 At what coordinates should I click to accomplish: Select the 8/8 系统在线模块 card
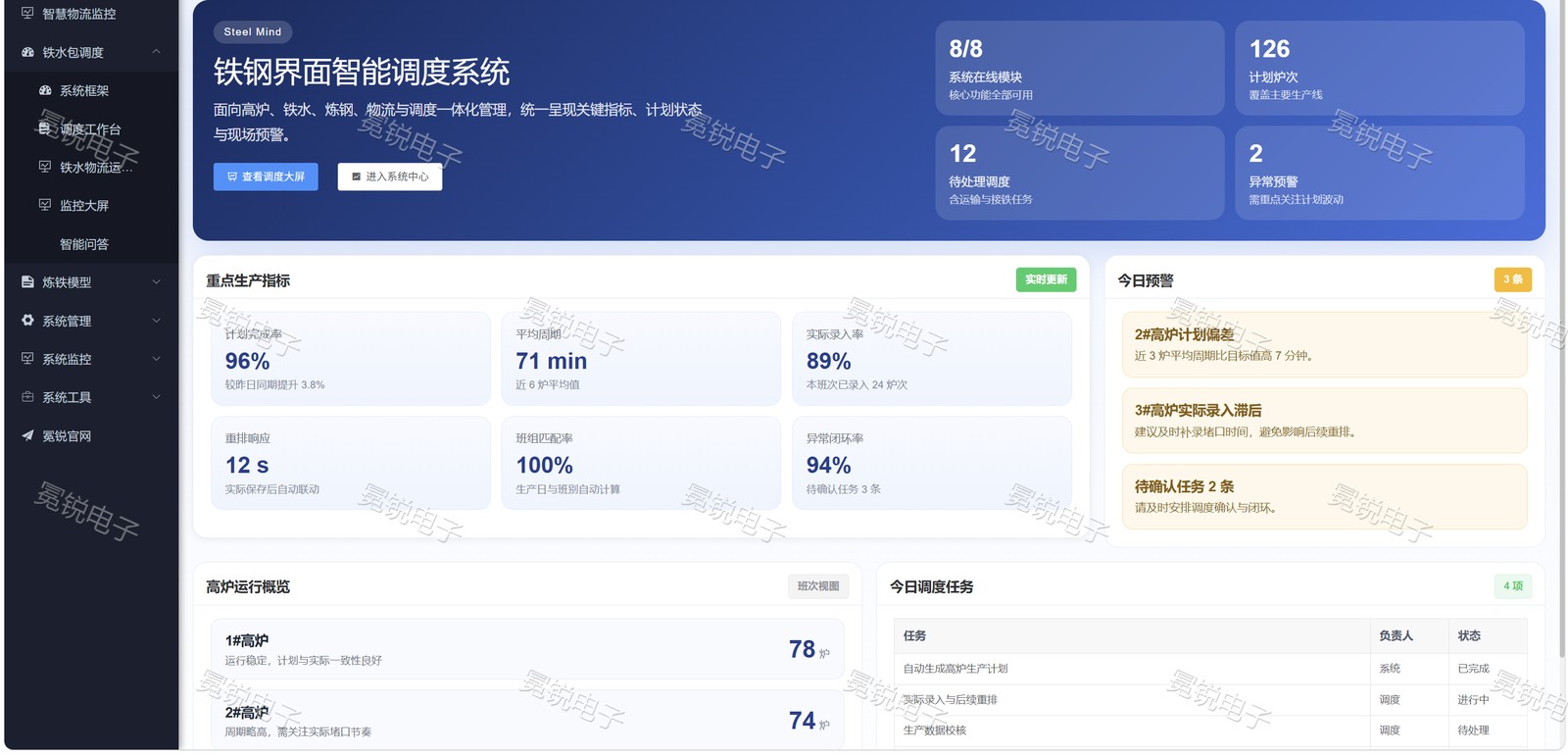1080,68
